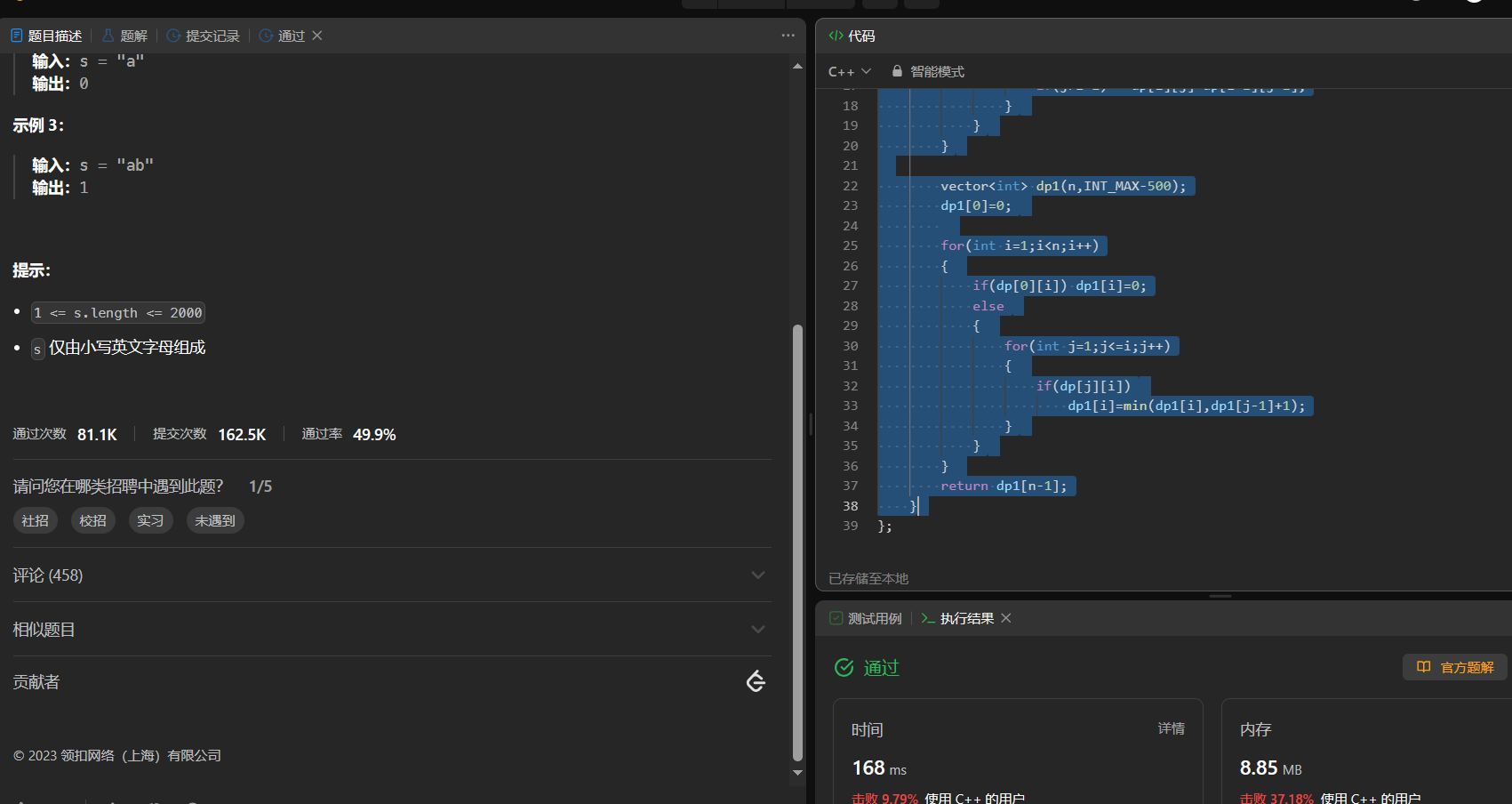Viewport: 1512px width, 804px height.
Task: Click code line number 22
Action: tap(850, 186)
